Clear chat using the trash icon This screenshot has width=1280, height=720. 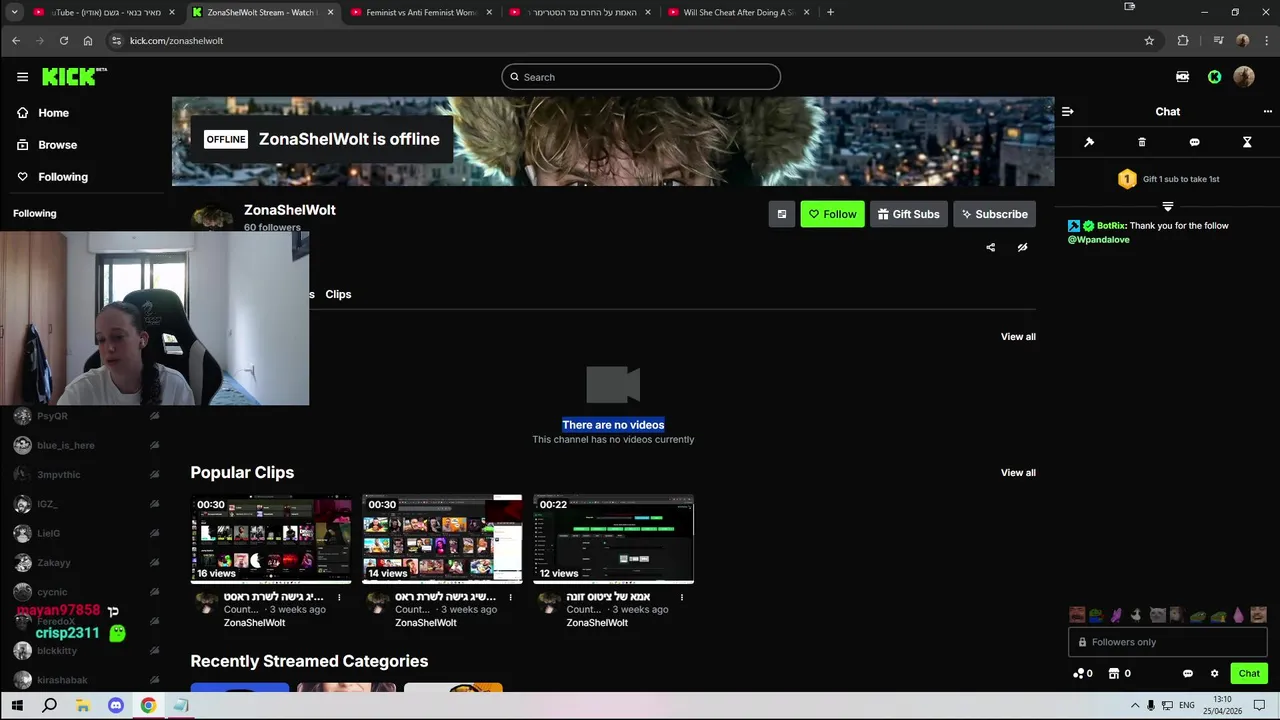(x=1142, y=142)
